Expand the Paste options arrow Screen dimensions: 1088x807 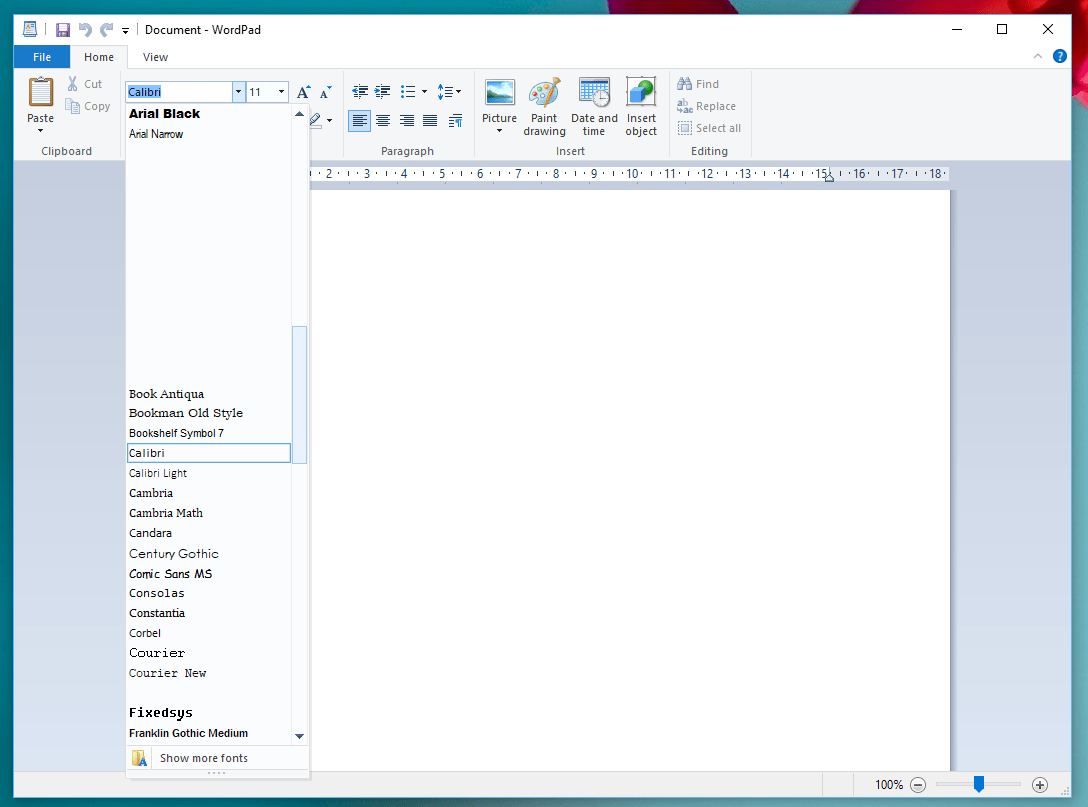(40, 130)
